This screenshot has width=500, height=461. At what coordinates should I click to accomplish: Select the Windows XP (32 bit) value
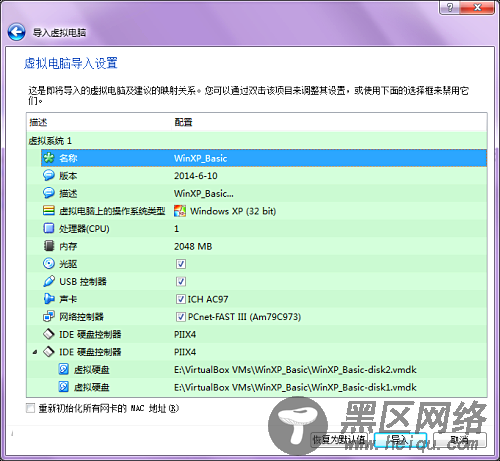[233, 211]
